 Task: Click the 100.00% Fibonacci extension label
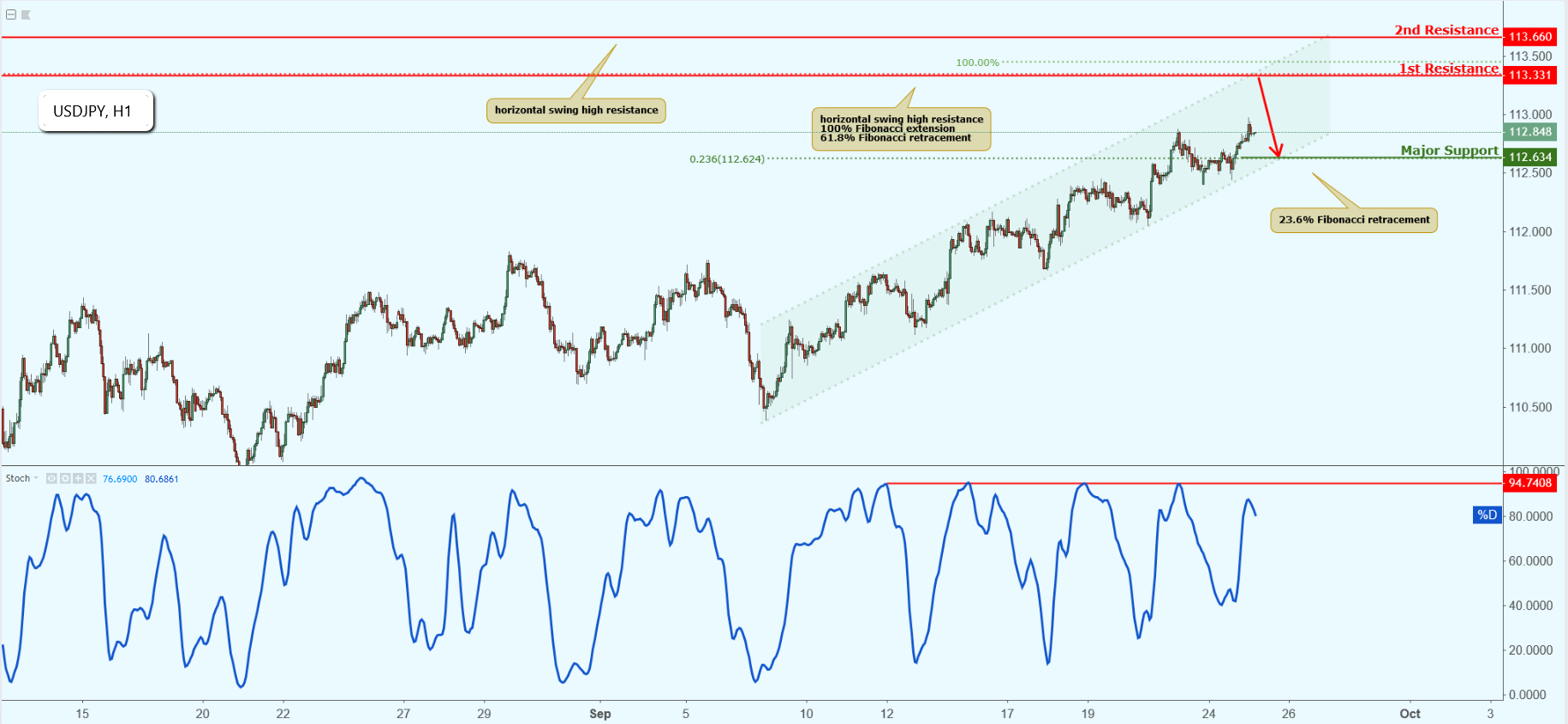(x=977, y=63)
